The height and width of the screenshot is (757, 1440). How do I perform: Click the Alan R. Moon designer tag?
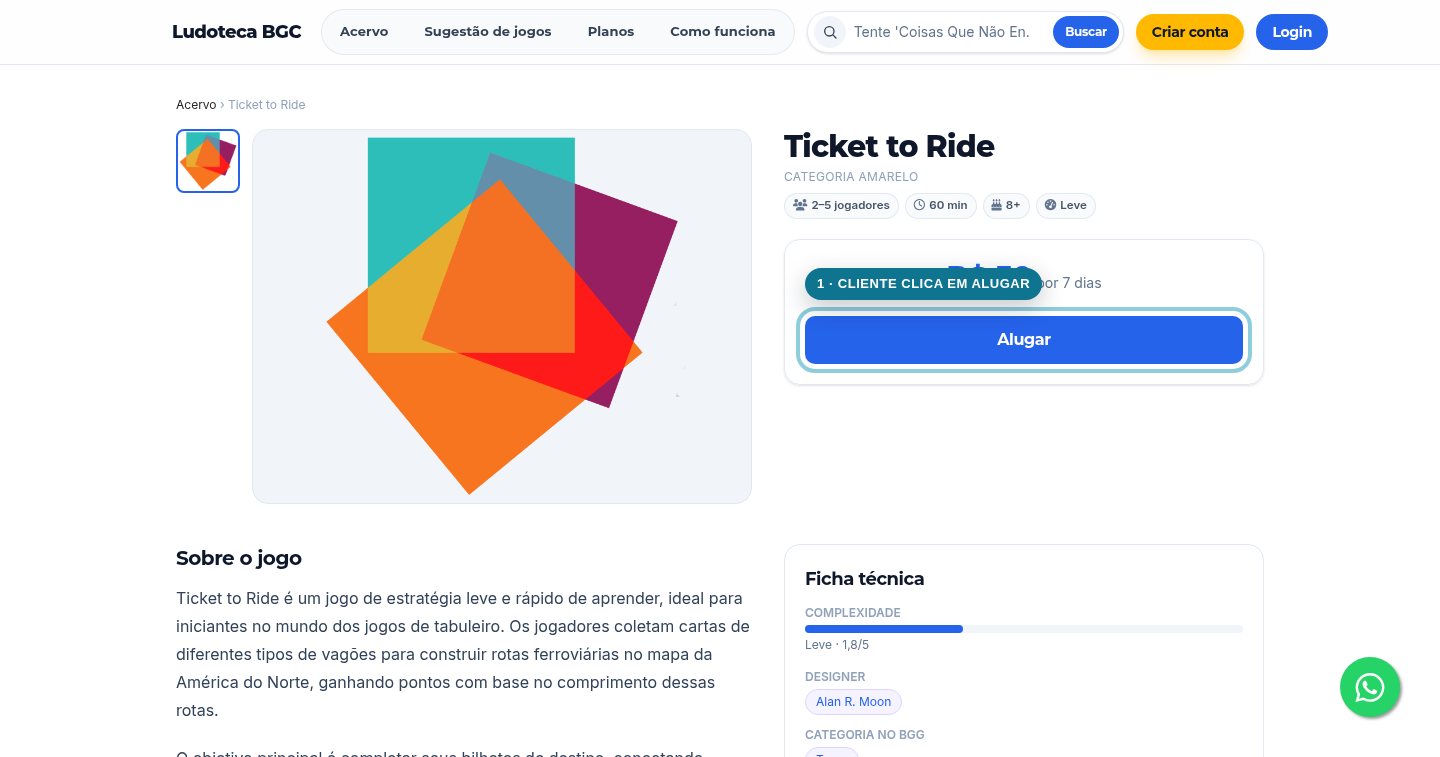click(854, 702)
